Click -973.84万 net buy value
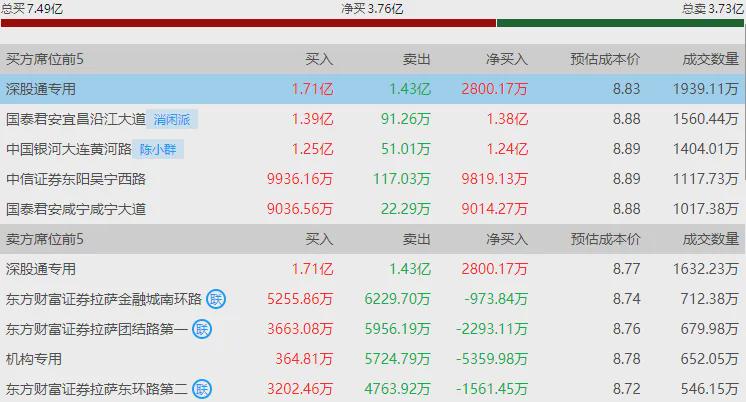Screen dimensions: 746x402 [496, 299]
